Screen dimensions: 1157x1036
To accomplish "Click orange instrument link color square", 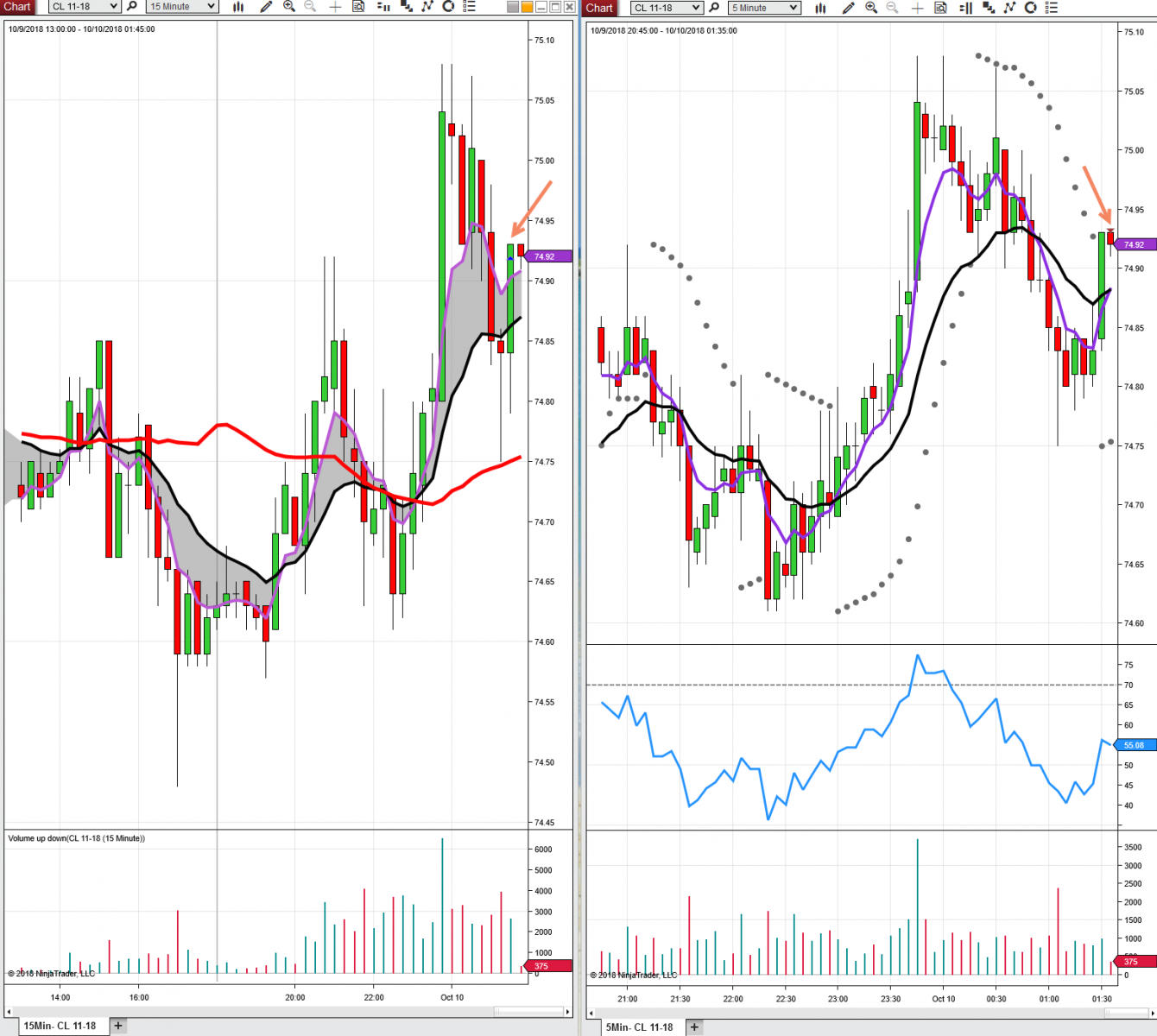I will point(527,7).
